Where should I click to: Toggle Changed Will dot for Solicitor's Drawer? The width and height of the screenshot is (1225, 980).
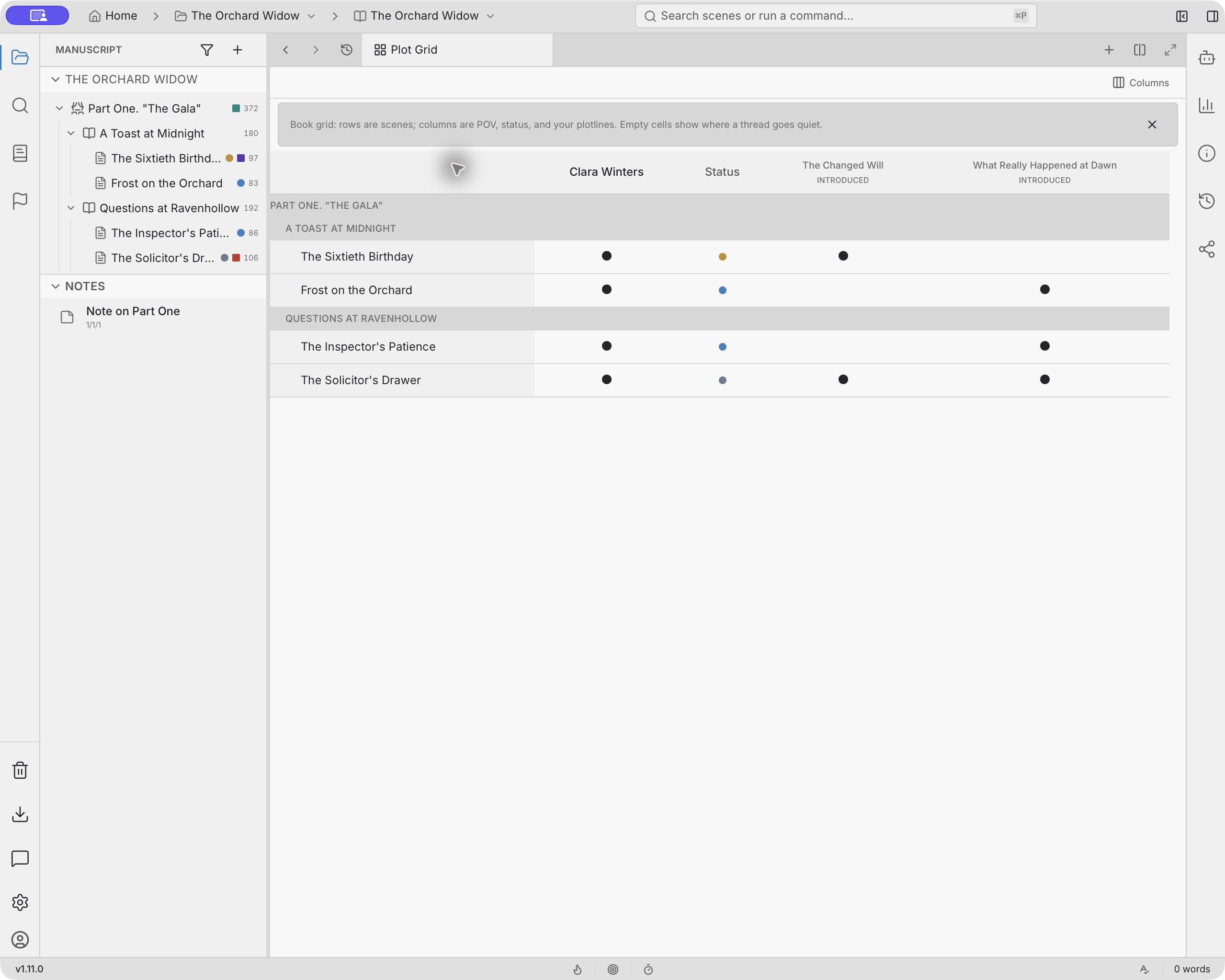pos(843,379)
